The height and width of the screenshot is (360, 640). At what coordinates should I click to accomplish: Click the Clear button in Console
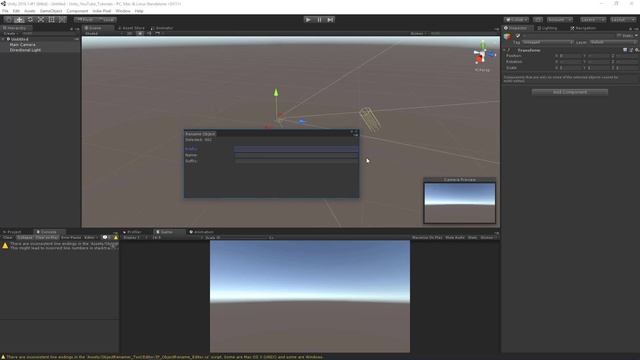pyautogui.click(x=8, y=238)
